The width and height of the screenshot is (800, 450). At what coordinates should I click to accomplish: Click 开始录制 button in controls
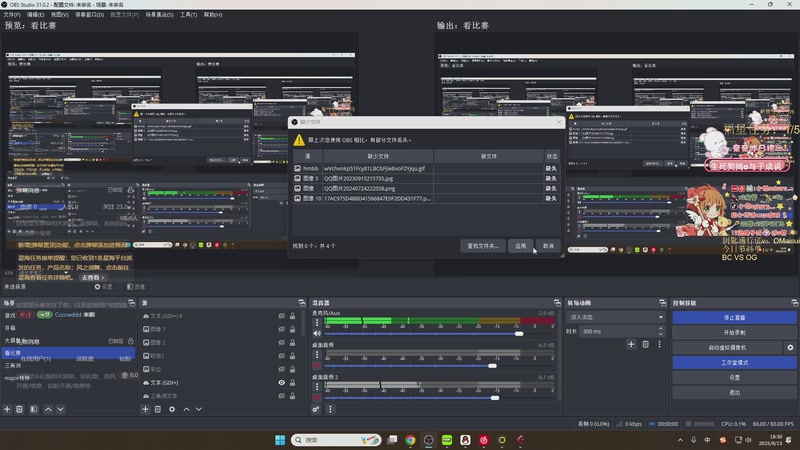734,332
